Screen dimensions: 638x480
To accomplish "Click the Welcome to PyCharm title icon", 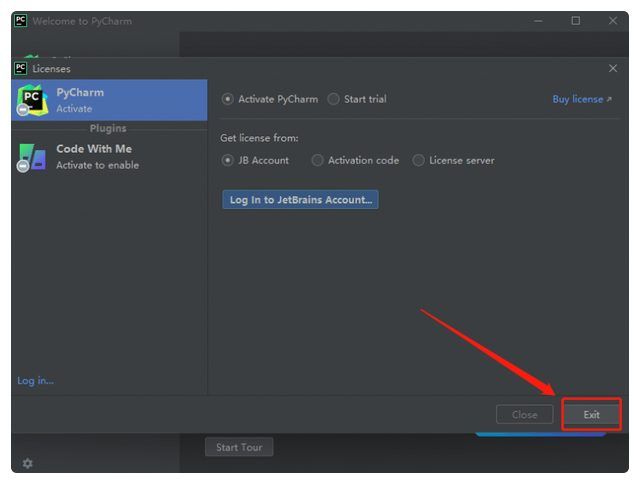I will (21, 21).
